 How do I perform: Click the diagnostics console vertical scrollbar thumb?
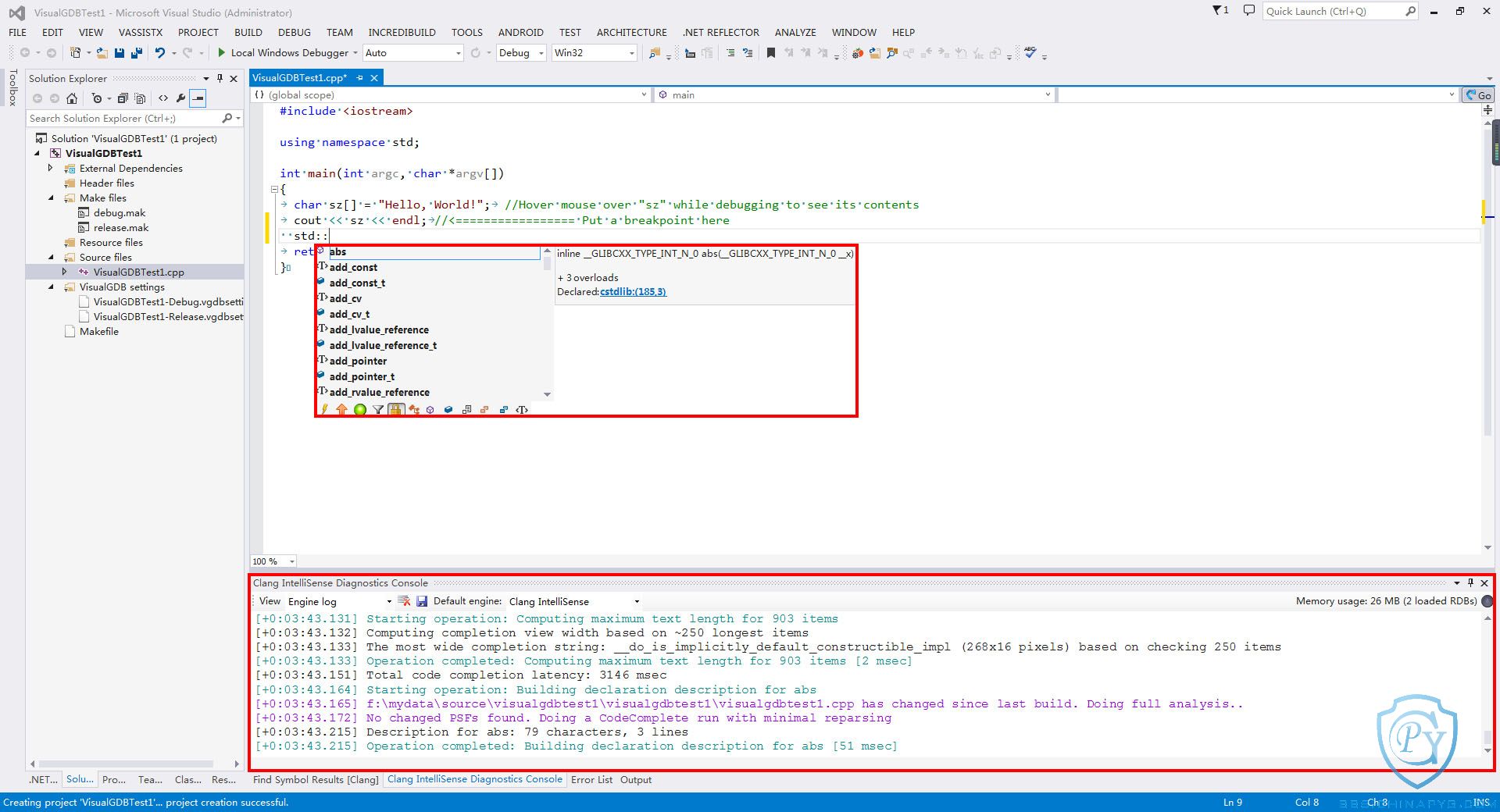point(1487,736)
